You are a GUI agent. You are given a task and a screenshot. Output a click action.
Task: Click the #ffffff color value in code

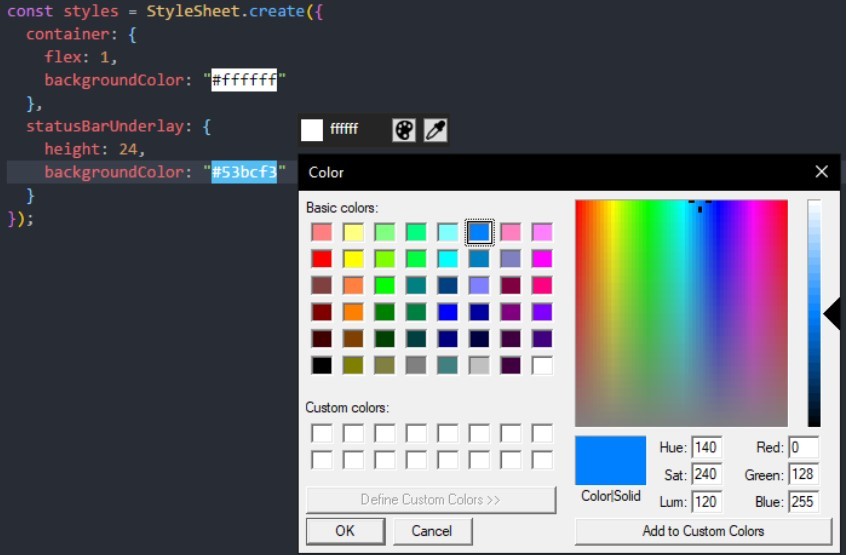(x=244, y=80)
